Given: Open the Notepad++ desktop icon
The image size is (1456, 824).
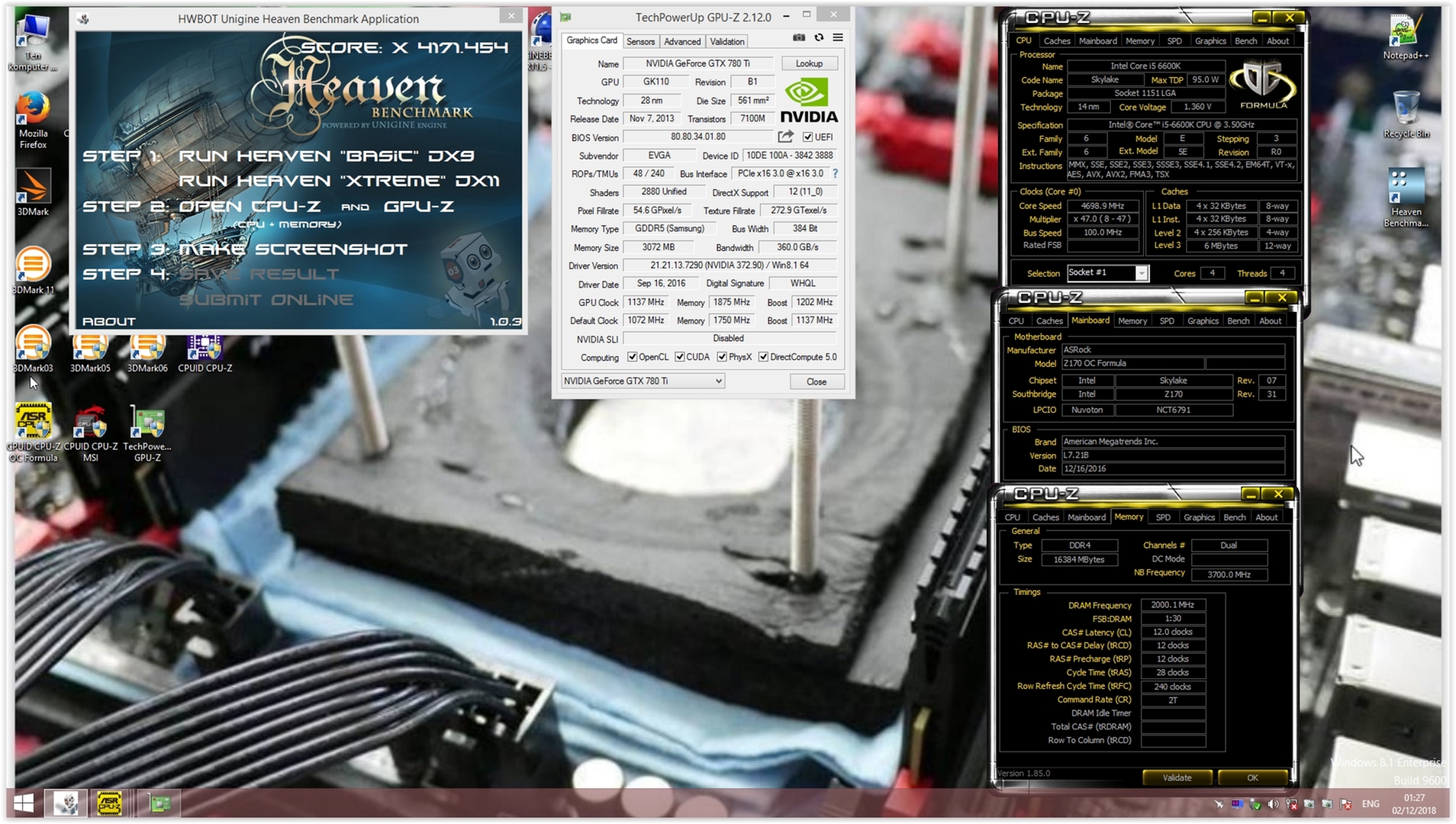Looking at the screenshot, I should 1406,37.
